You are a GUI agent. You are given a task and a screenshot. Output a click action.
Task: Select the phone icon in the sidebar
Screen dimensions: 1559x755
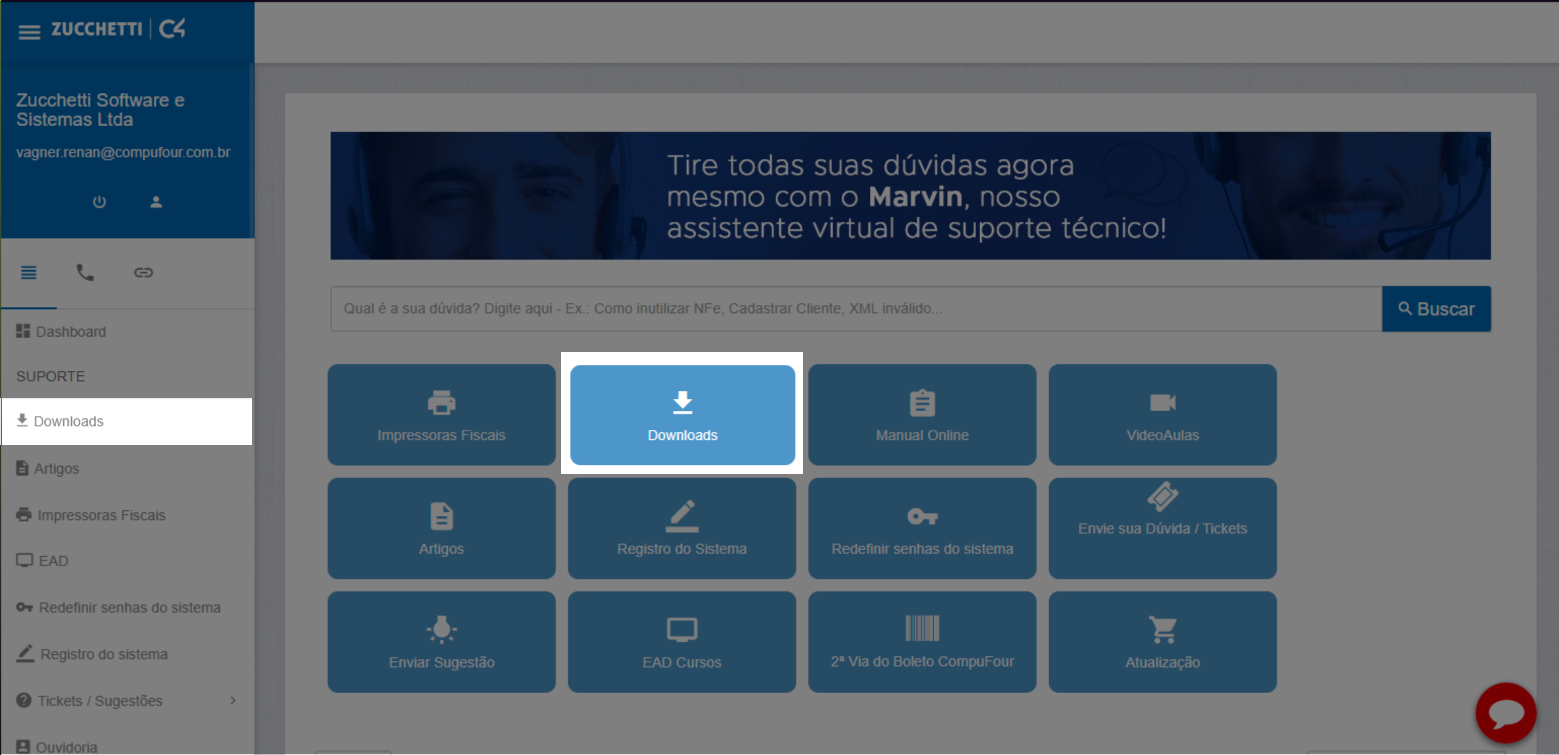point(85,271)
